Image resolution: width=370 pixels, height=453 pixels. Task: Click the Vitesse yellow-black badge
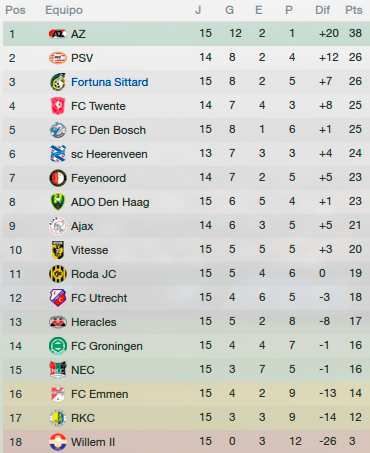[x=57, y=250]
